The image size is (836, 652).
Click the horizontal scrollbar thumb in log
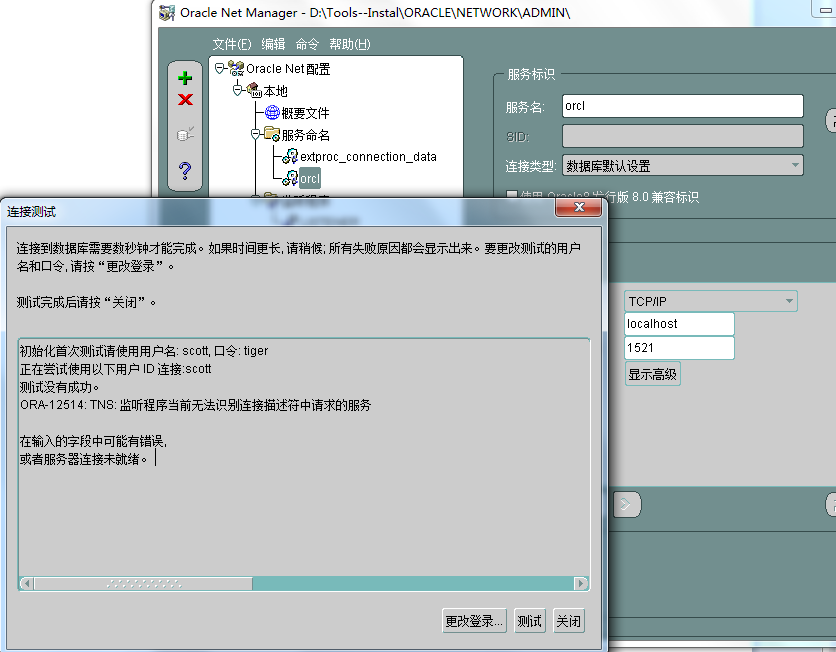point(143,584)
